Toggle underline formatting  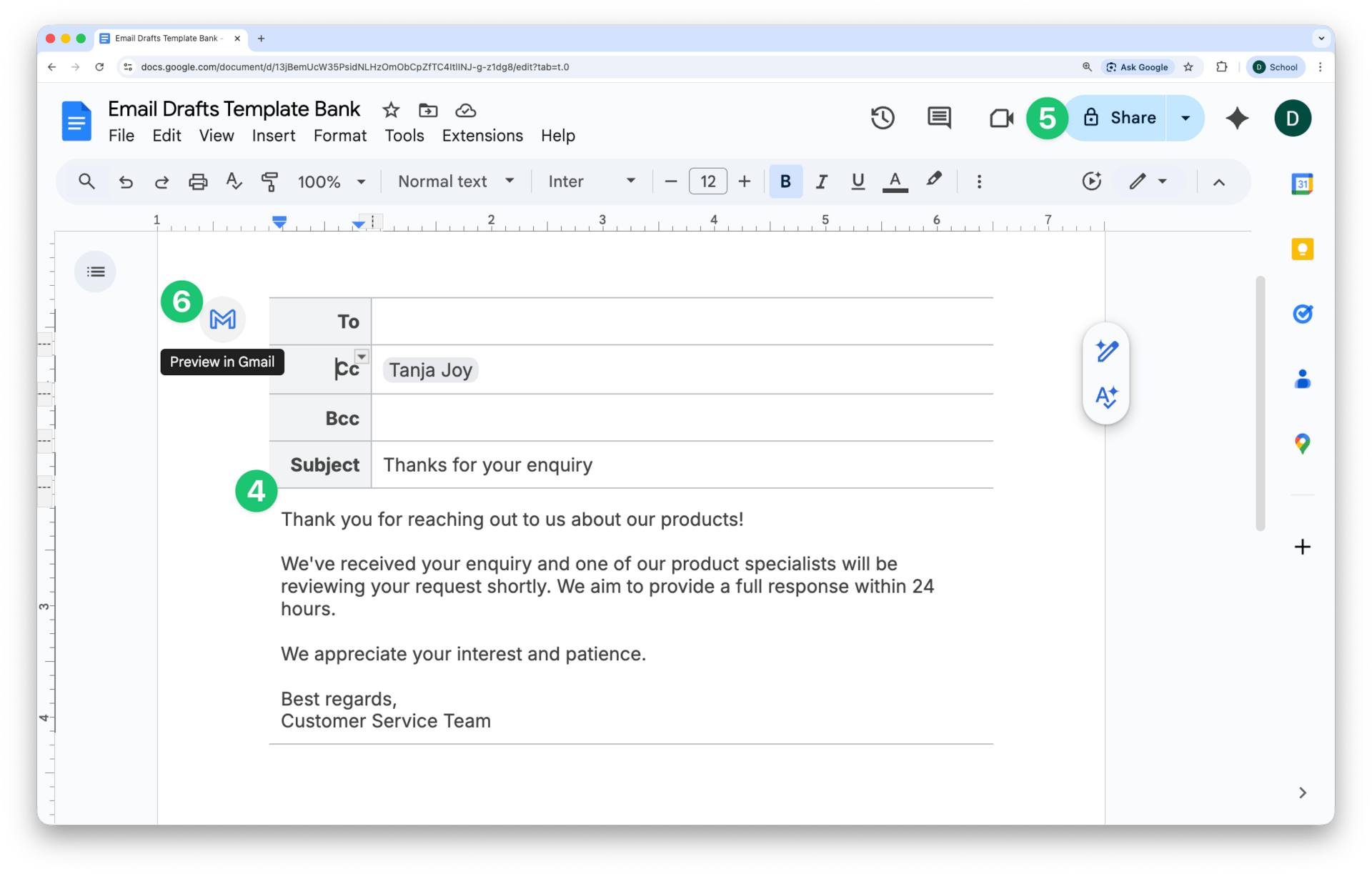857,182
